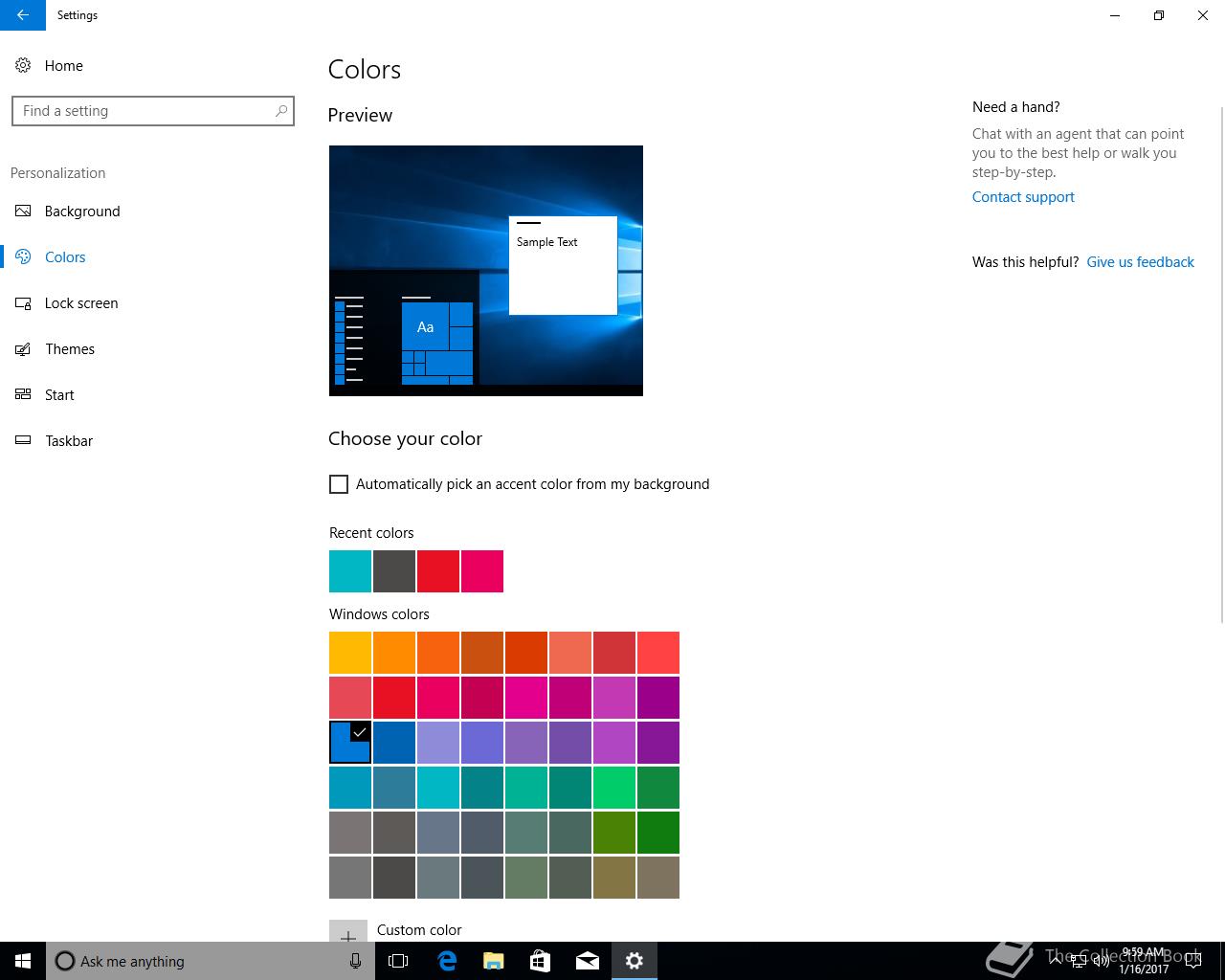This screenshot has height=980, width=1225.
Task: Add a custom color with plus button
Action: pos(348,931)
